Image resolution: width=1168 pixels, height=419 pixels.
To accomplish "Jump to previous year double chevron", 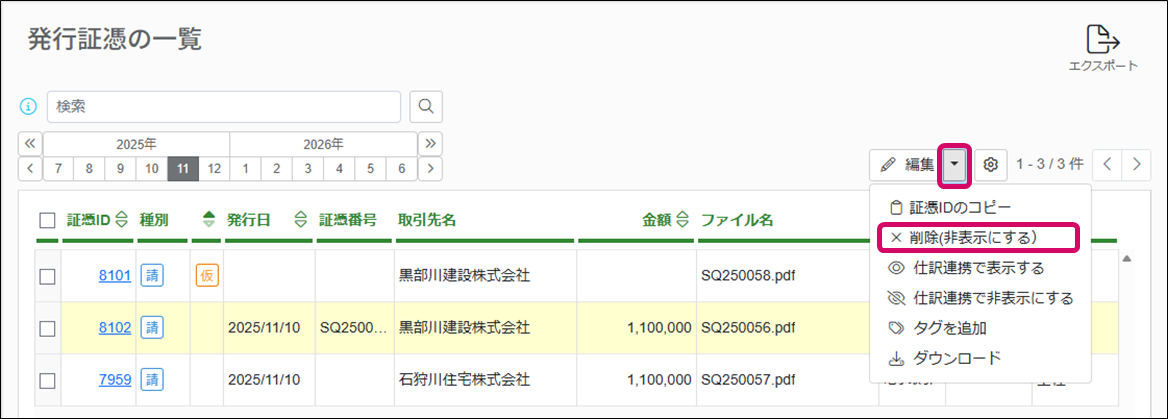I will point(30,143).
